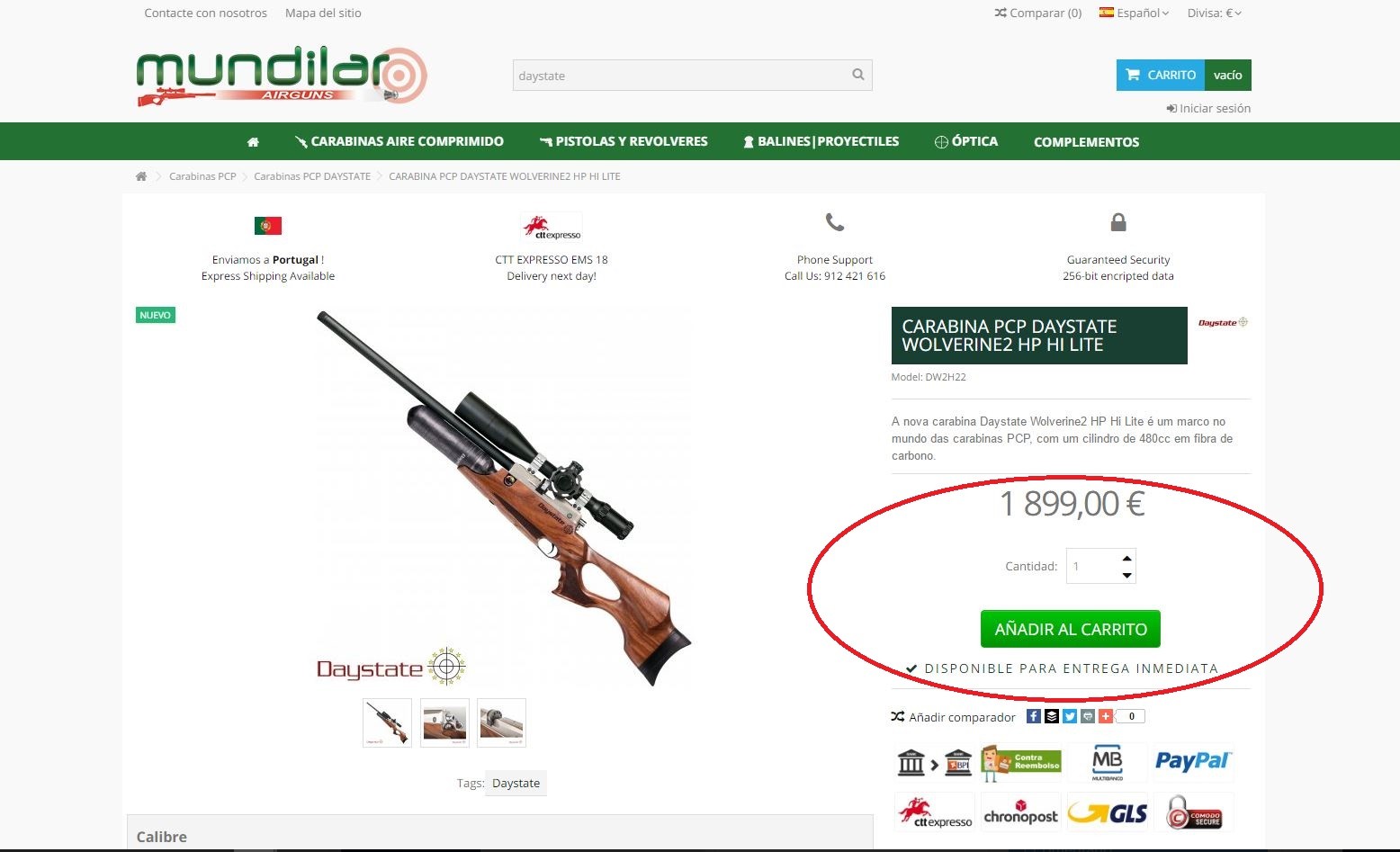Open the Divisa currency dropdown
The width and height of the screenshot is (1400, 852).
[1215, 13]
